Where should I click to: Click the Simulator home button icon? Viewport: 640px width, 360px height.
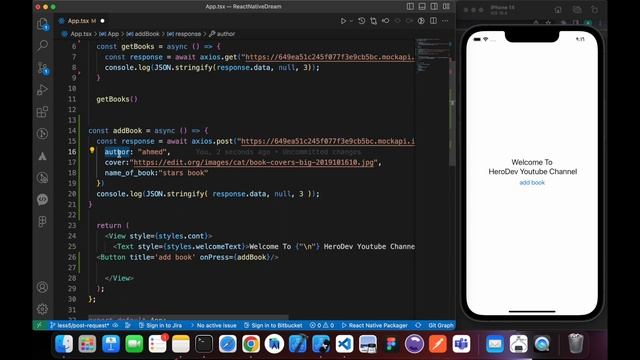[558, 10]
